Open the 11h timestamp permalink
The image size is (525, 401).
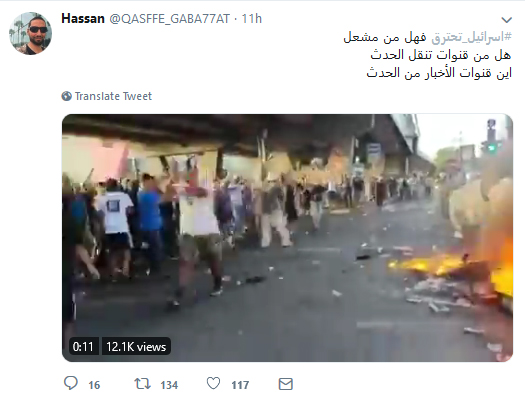pos(252,19)
